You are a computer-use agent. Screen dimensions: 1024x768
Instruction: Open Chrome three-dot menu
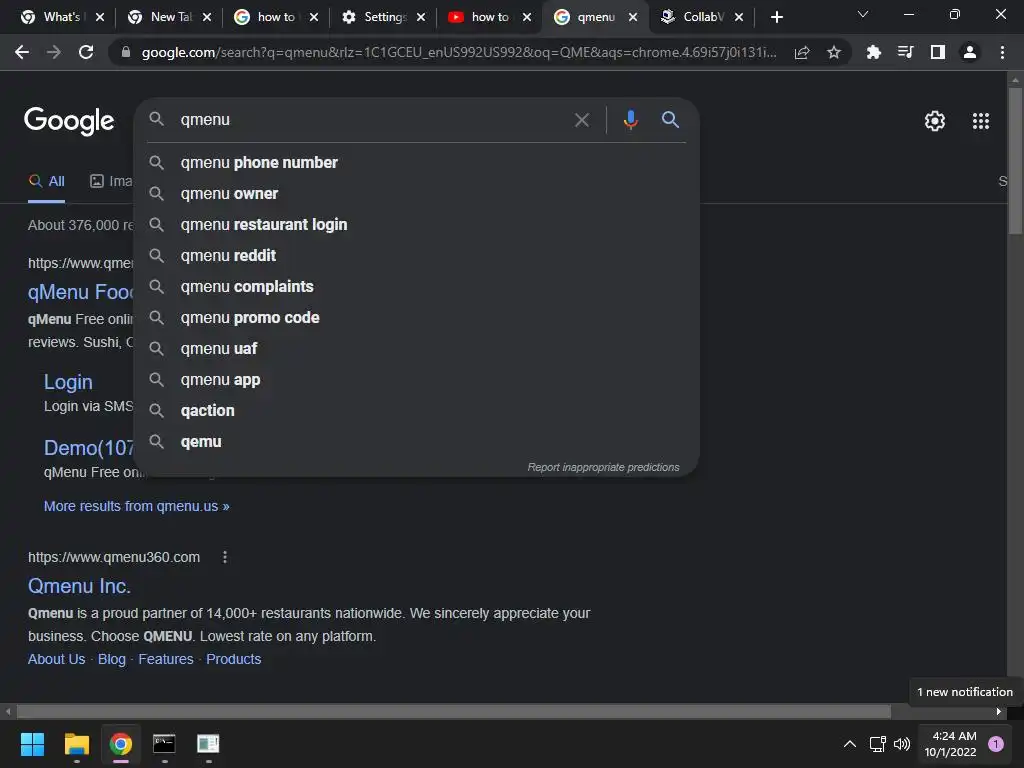1002,52
